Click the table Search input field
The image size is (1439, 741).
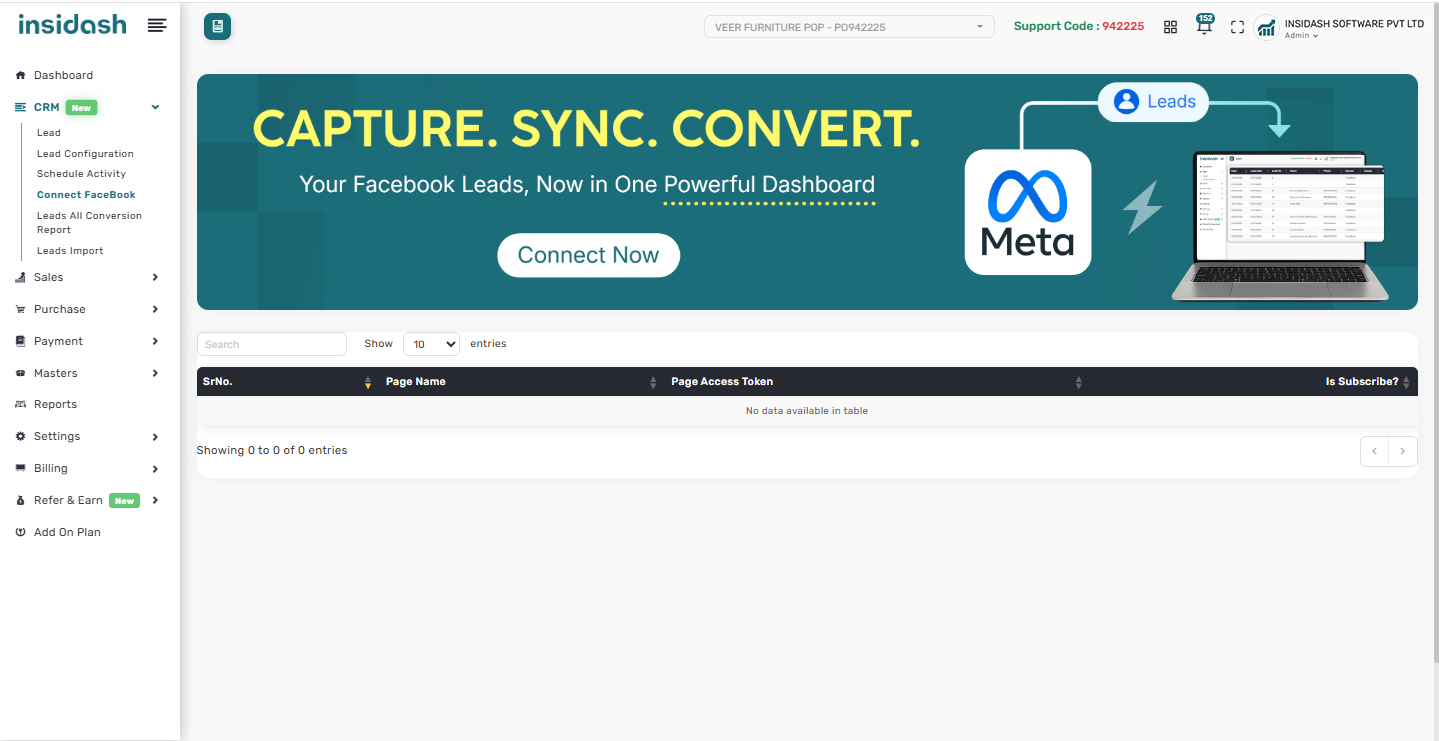click(271, 344)
